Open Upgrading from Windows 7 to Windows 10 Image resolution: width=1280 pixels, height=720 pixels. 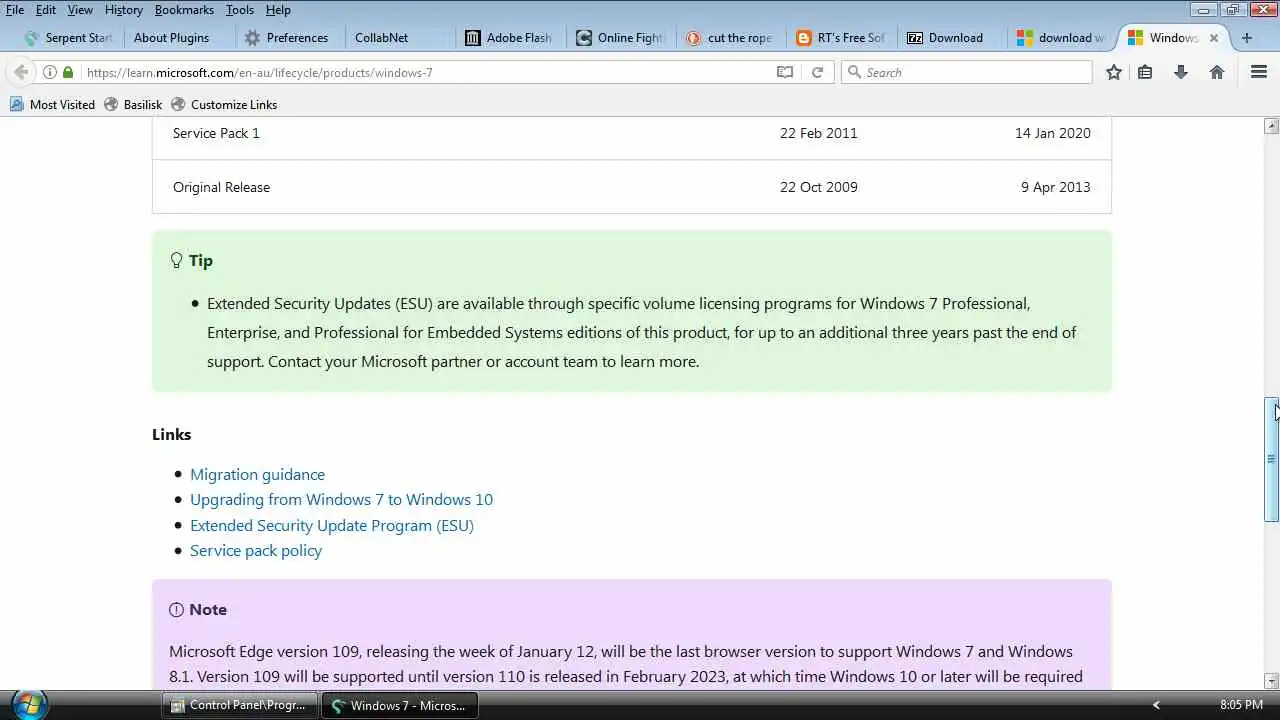(341, 499)
